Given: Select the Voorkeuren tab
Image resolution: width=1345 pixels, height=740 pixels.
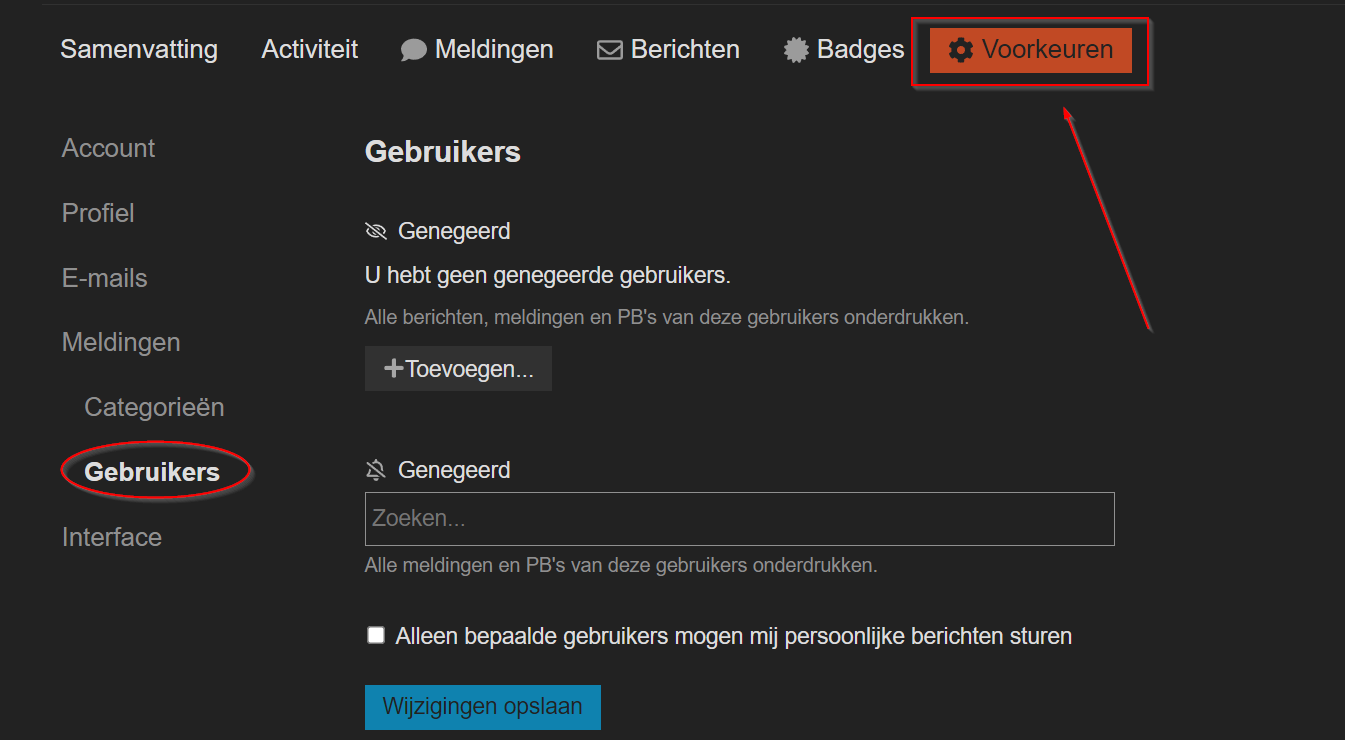Looking at the screenshot, I should [1031, 50].
